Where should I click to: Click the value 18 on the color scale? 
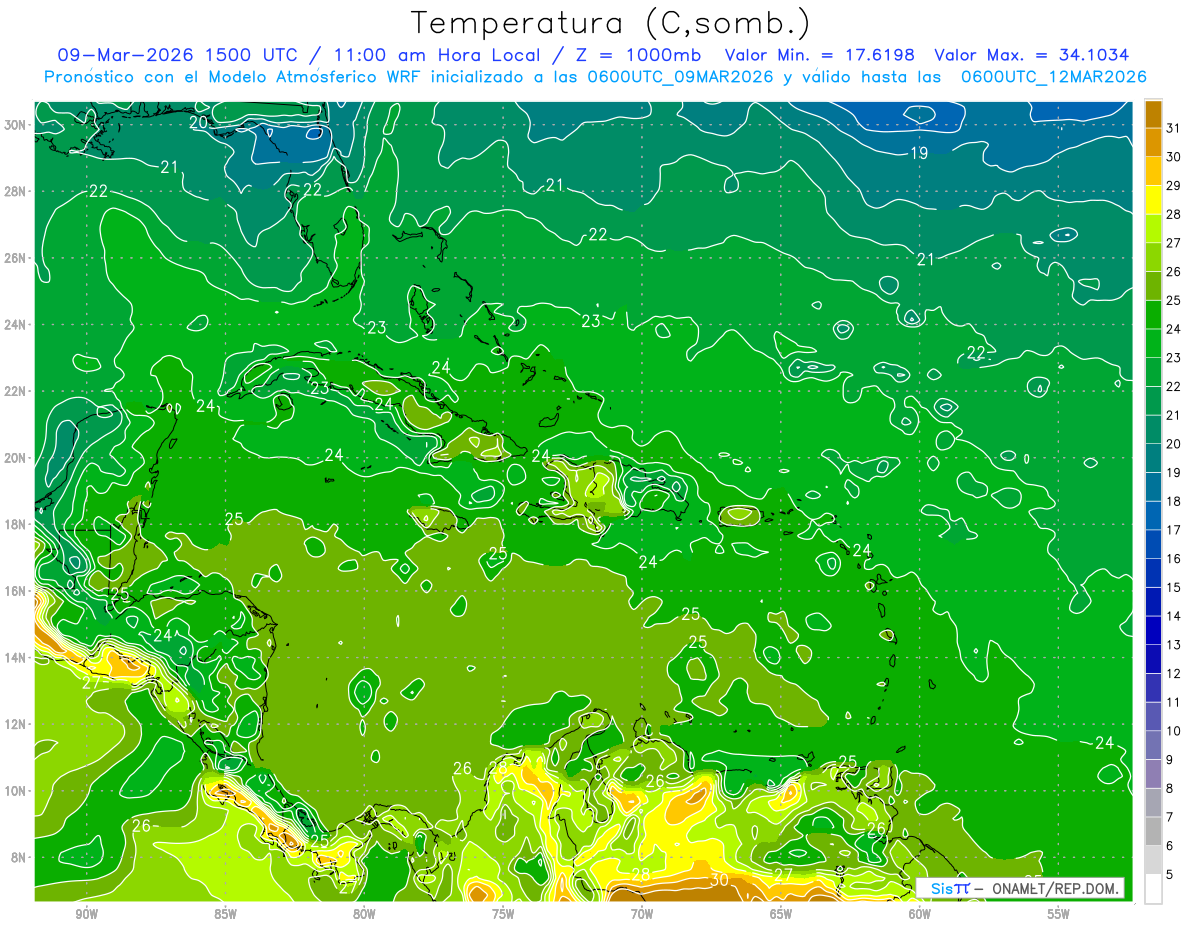1173,501
